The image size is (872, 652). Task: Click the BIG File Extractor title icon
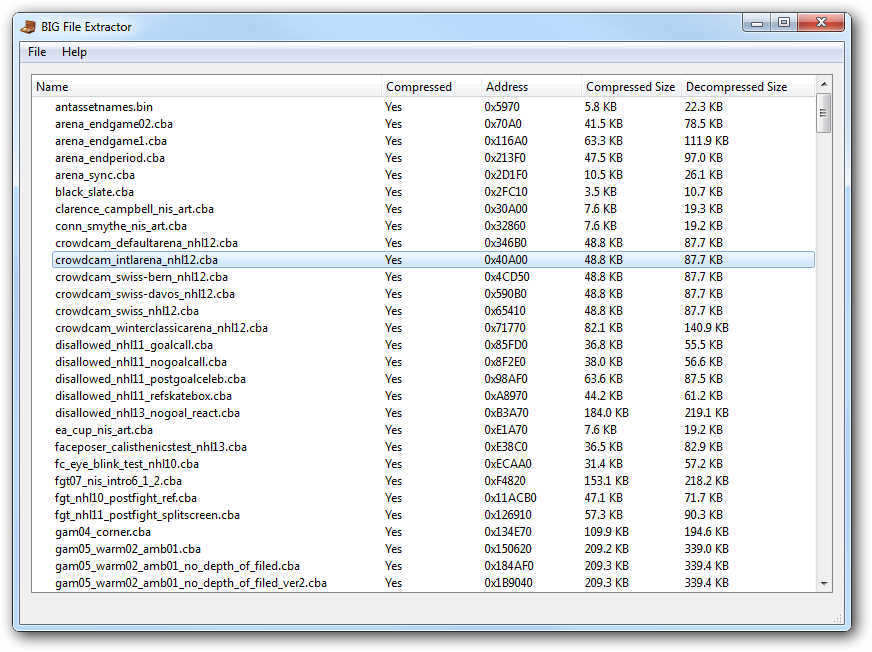(28, 26)
